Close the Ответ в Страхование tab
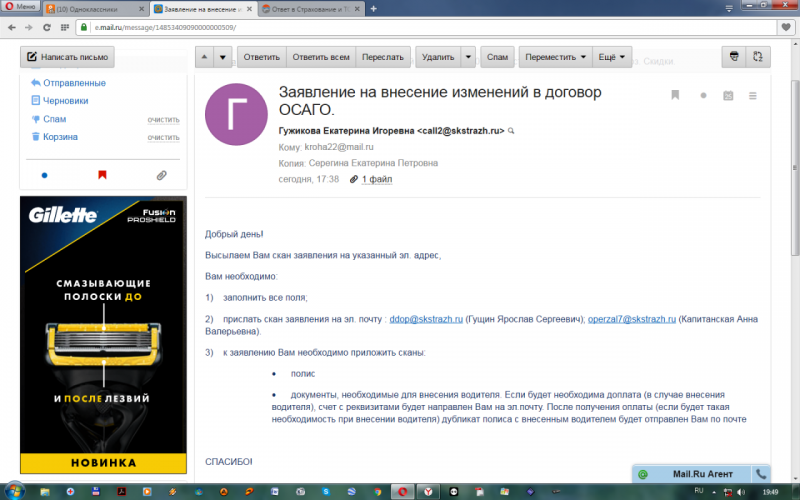Viewport: 800px width, 500px height. [357, 9]
